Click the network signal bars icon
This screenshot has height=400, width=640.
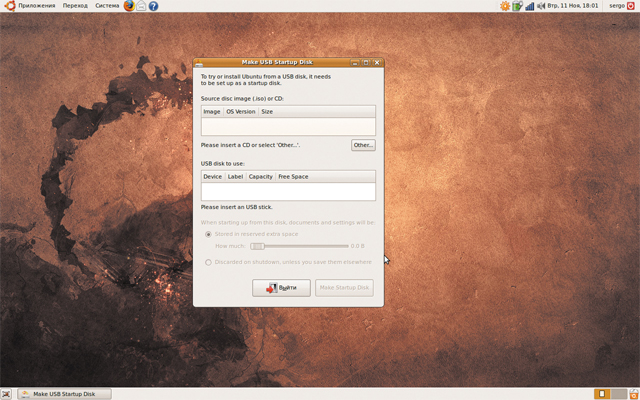point(530,6)
